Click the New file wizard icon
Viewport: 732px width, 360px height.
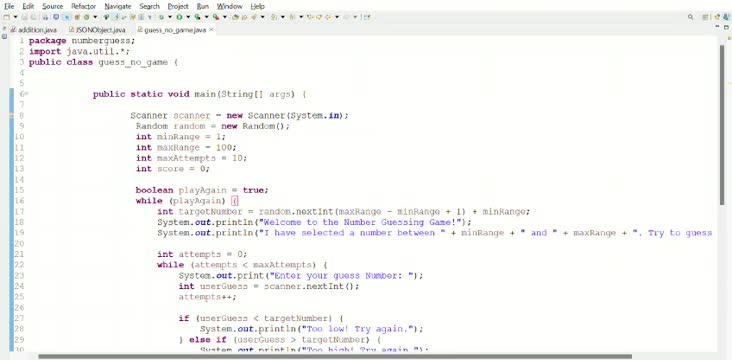tap(6, 17)
